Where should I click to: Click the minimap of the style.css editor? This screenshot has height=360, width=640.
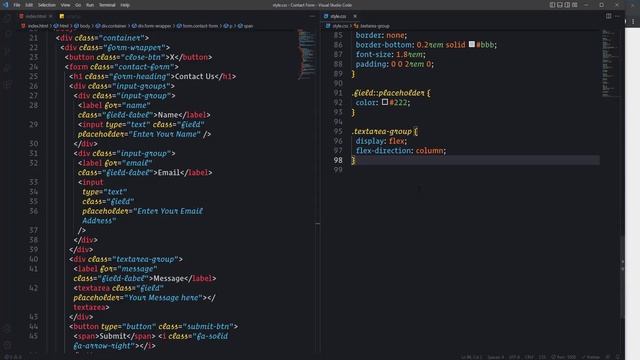[x=610, y=63]
